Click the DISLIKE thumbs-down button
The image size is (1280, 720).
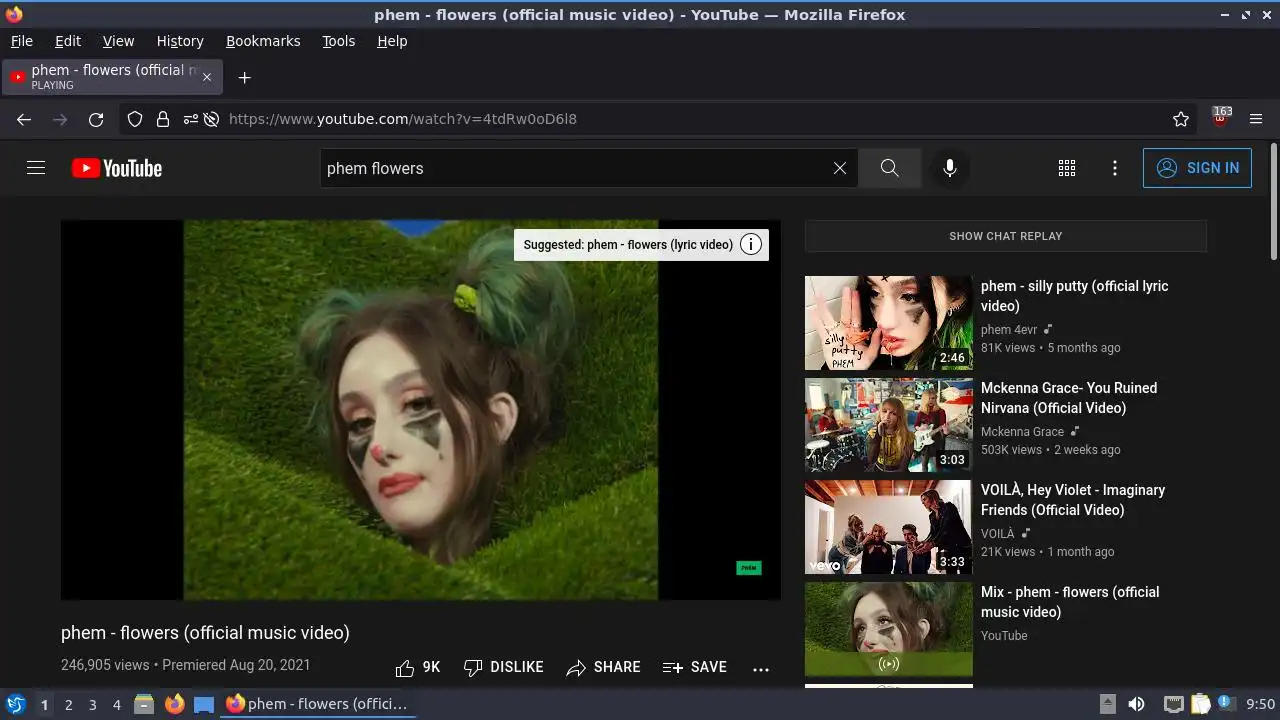tap(504, 667)
